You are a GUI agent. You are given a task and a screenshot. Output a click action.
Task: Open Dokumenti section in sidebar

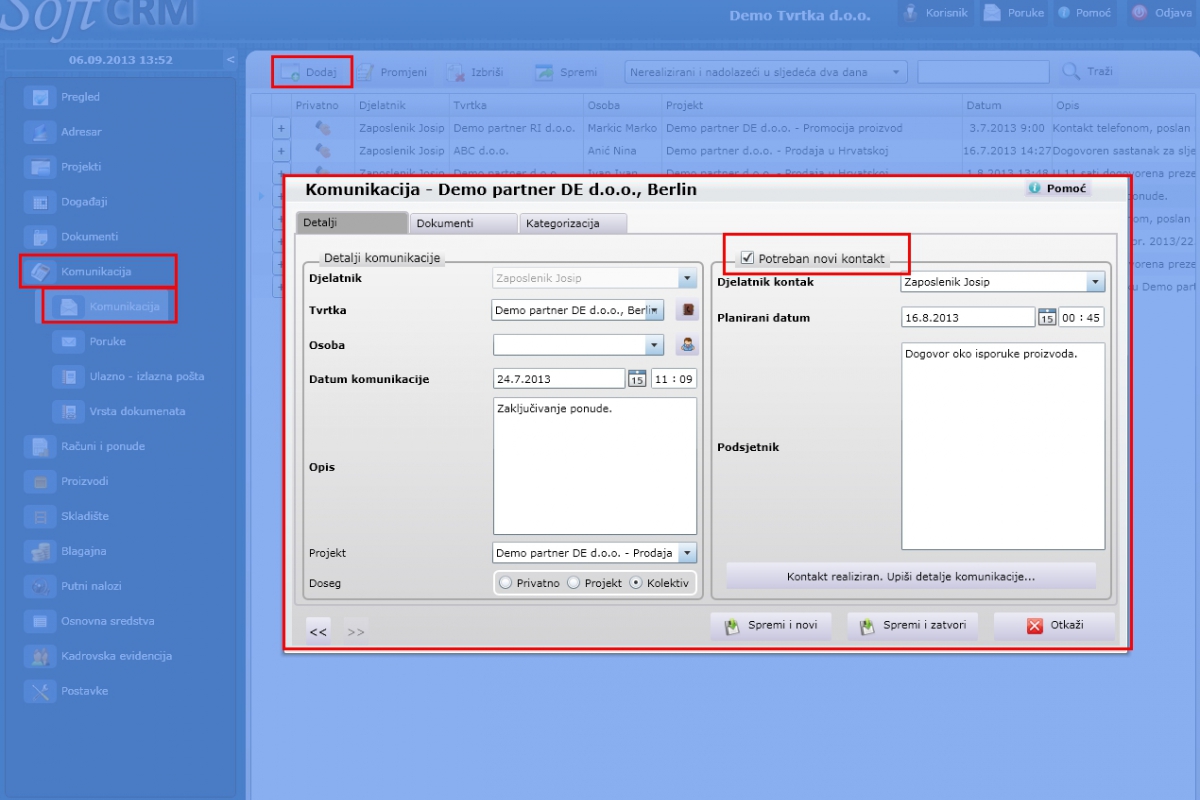click(89, 237)
